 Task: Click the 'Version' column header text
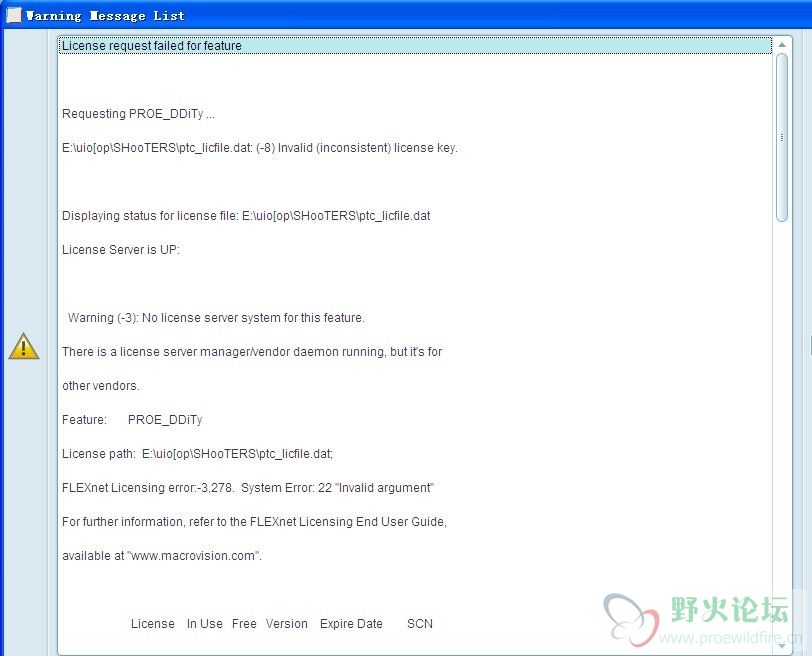(287, 624)
